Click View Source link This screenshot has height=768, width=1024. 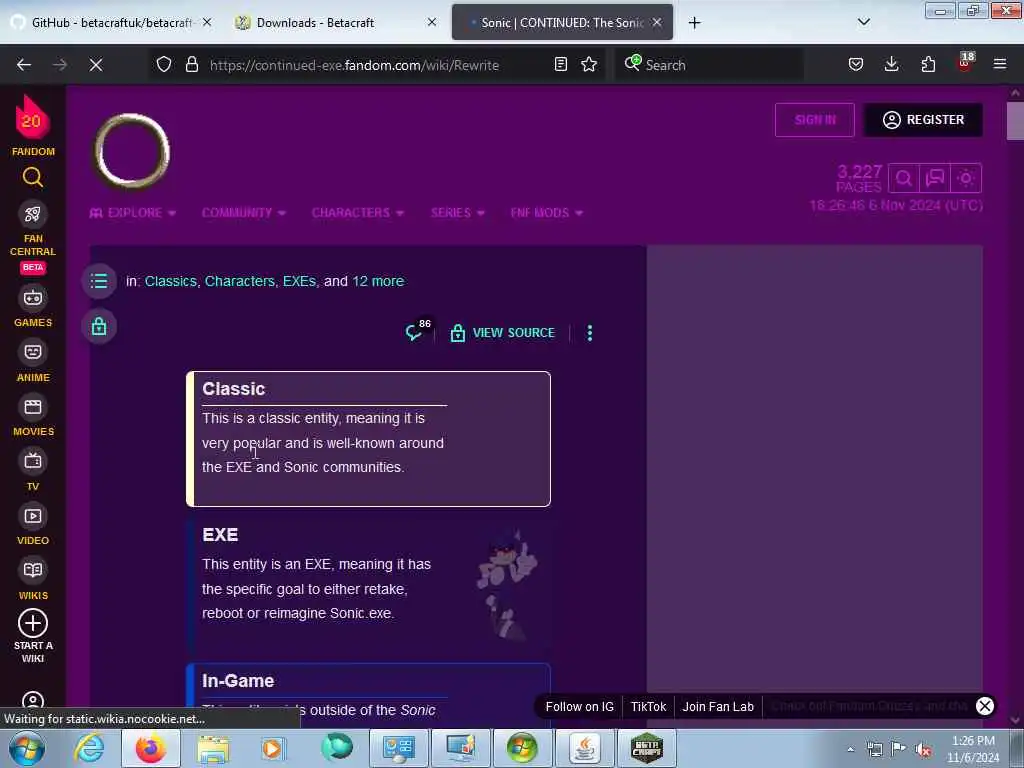503,333
